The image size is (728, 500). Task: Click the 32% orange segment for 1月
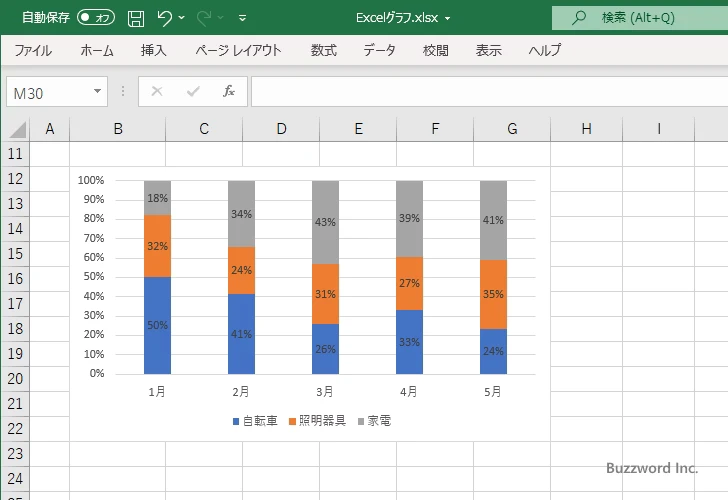click(x=157, y=247)
